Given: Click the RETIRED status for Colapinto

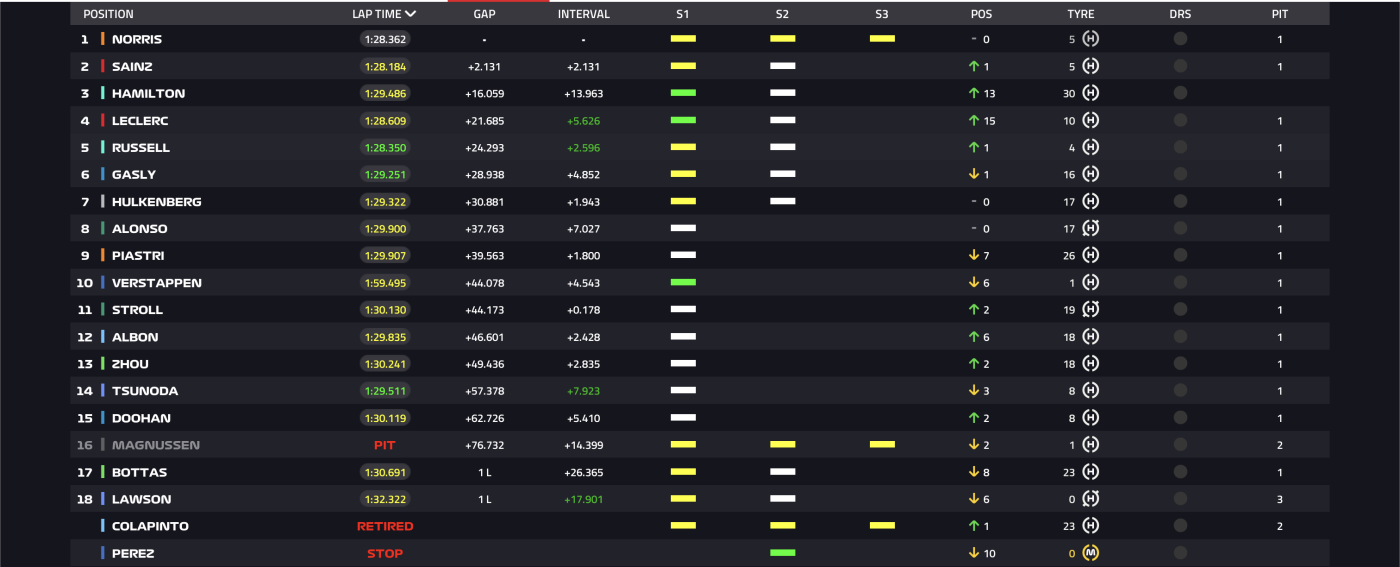Looking at the screenshot, I should pyautogui.click(x=385, y=525).
